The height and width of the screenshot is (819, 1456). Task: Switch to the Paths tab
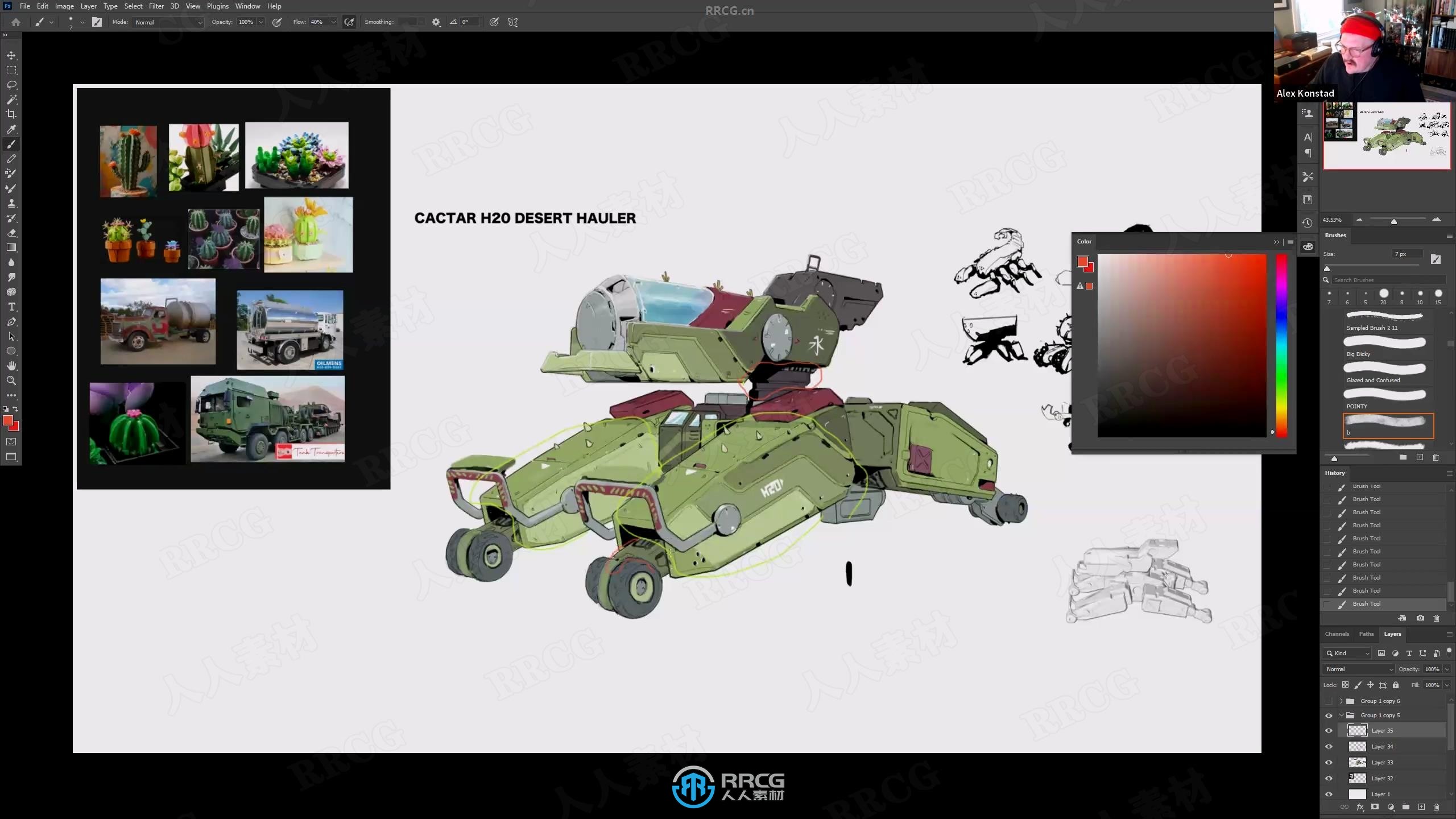(1366, 634)
